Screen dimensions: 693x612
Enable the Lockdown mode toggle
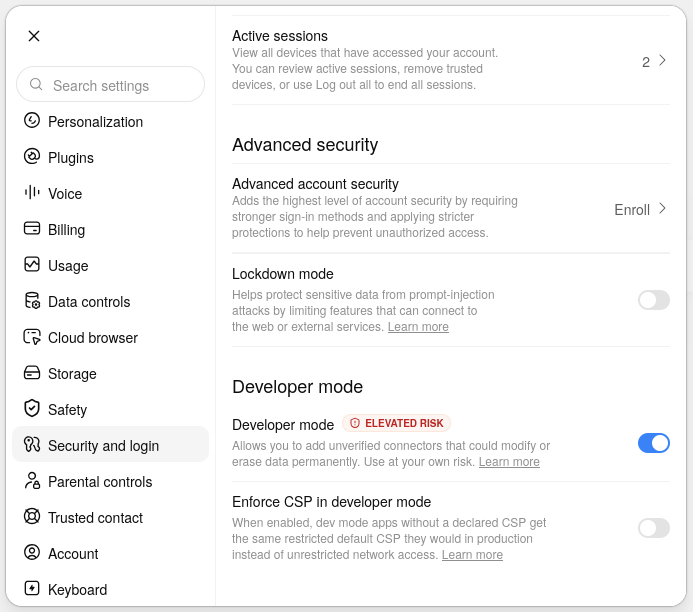(654, 300)
